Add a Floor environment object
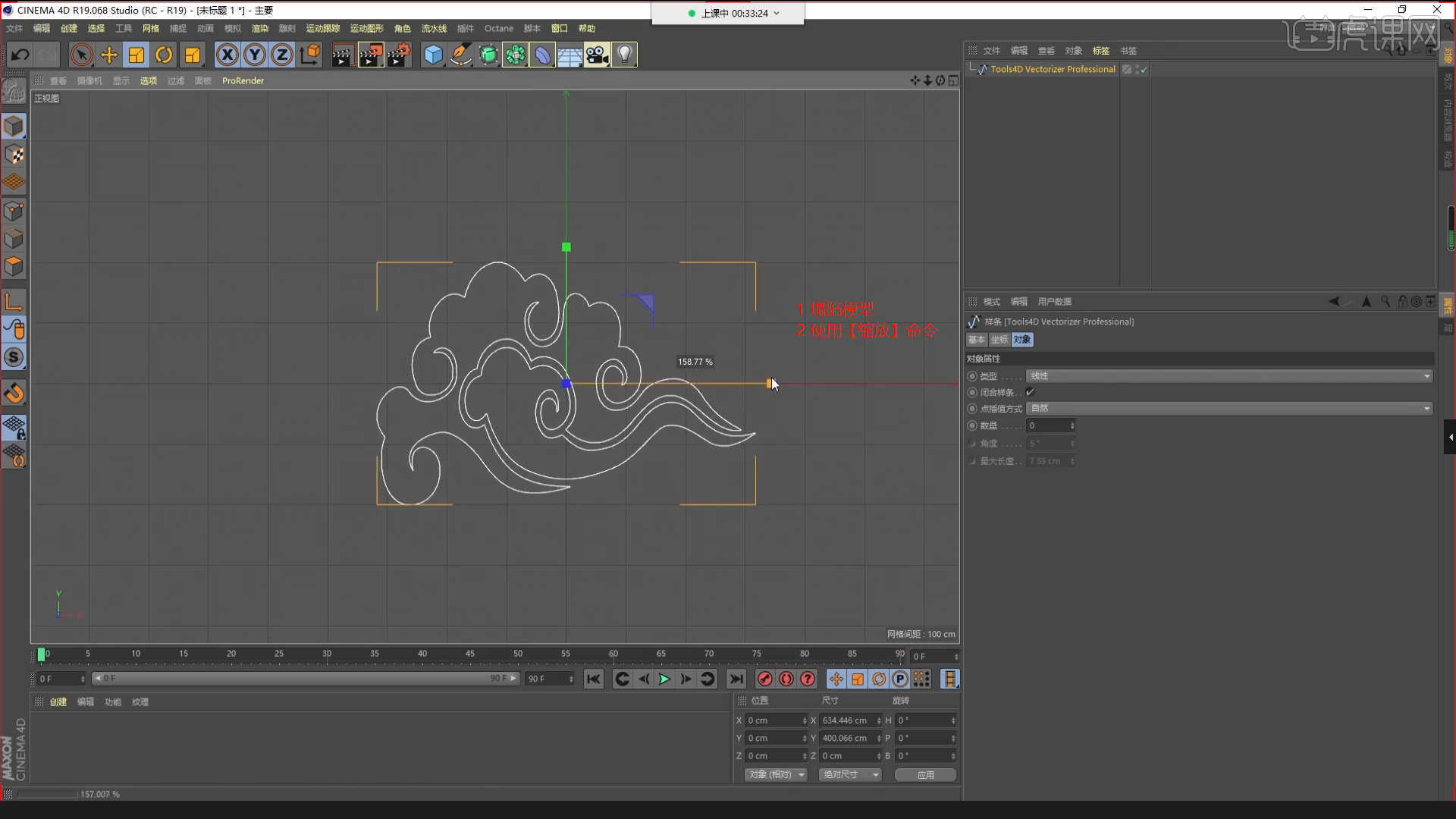 [570, 55]
